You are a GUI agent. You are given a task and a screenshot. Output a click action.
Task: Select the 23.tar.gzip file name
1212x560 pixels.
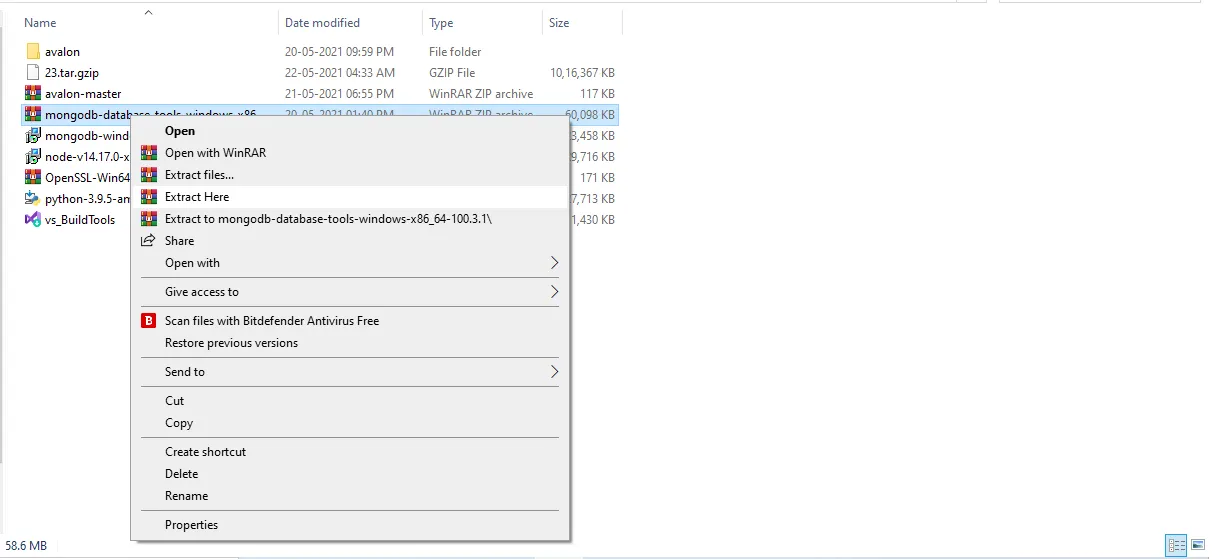[72, 73]
